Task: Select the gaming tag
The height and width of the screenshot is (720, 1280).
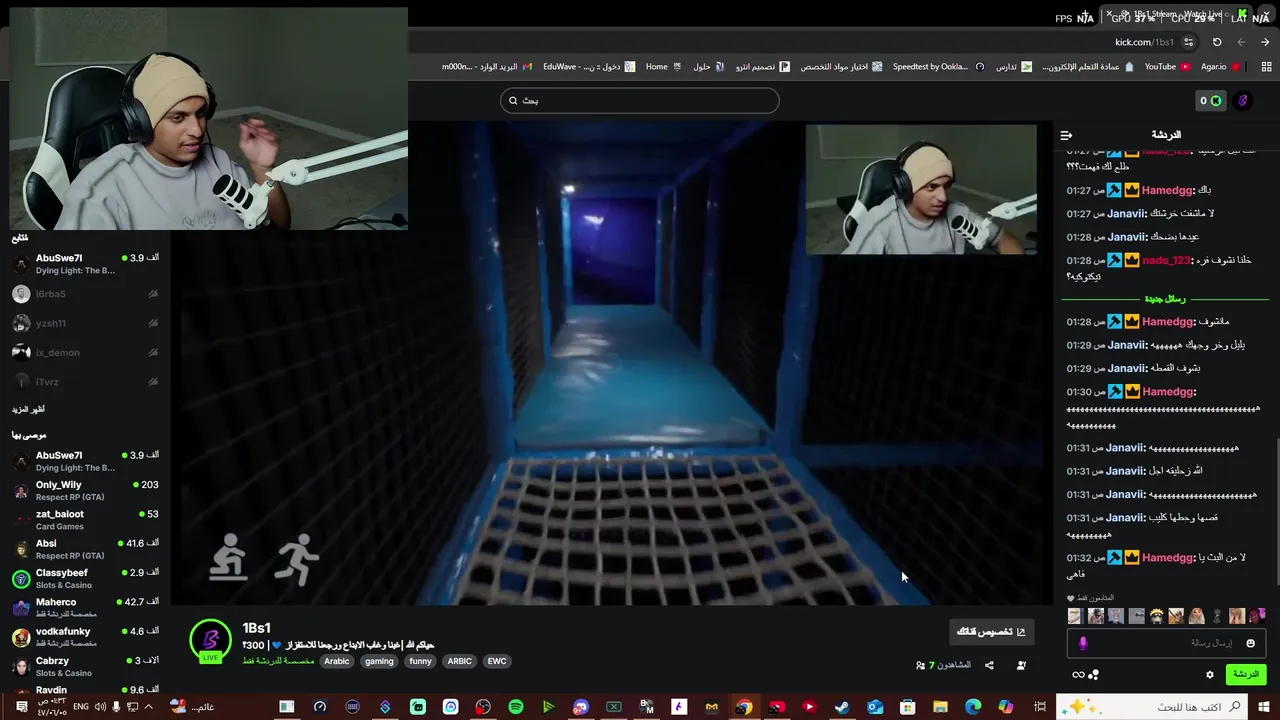Action: click(x=379, y=661)
